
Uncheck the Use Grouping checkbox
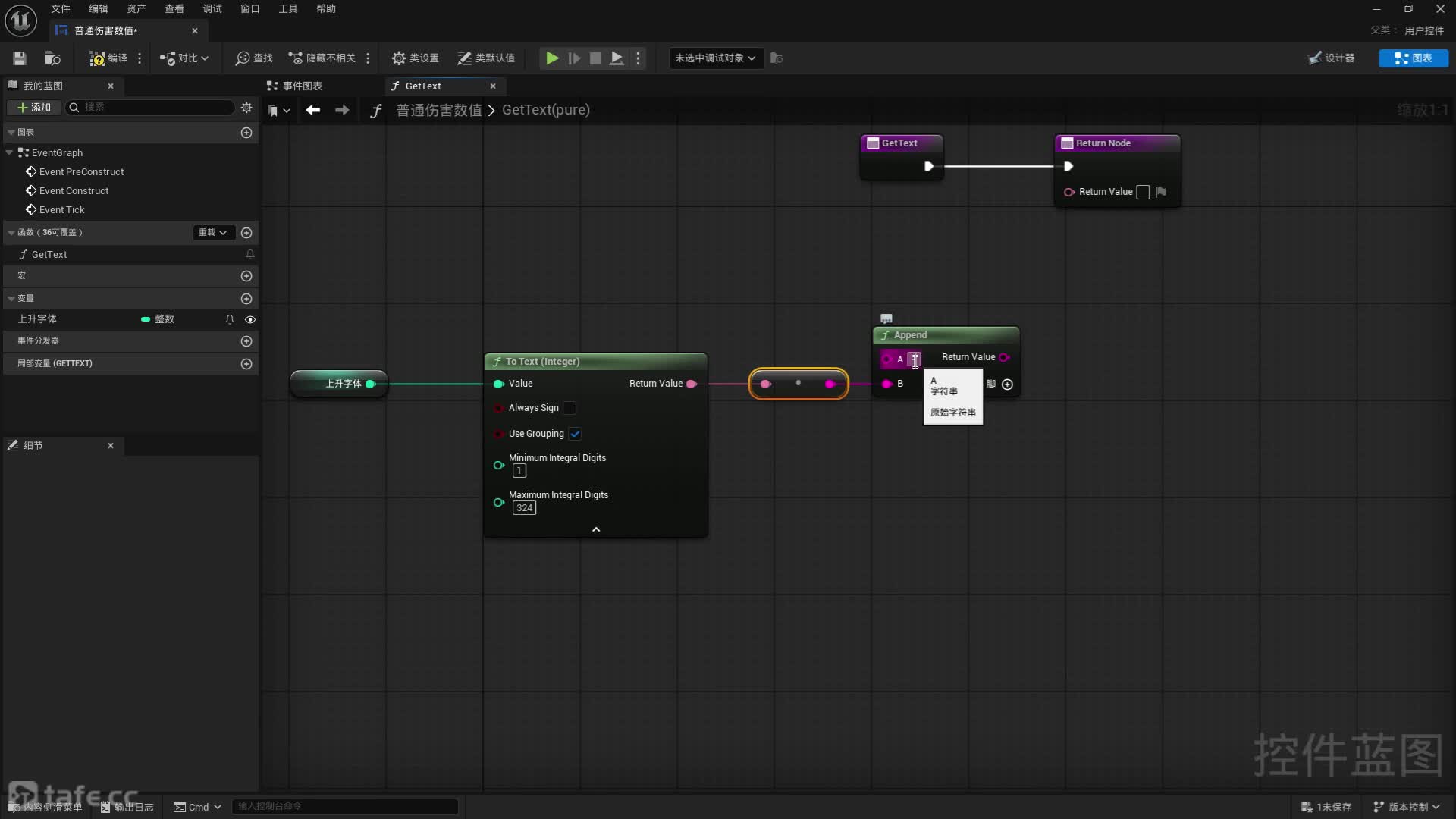pos(575,434)
